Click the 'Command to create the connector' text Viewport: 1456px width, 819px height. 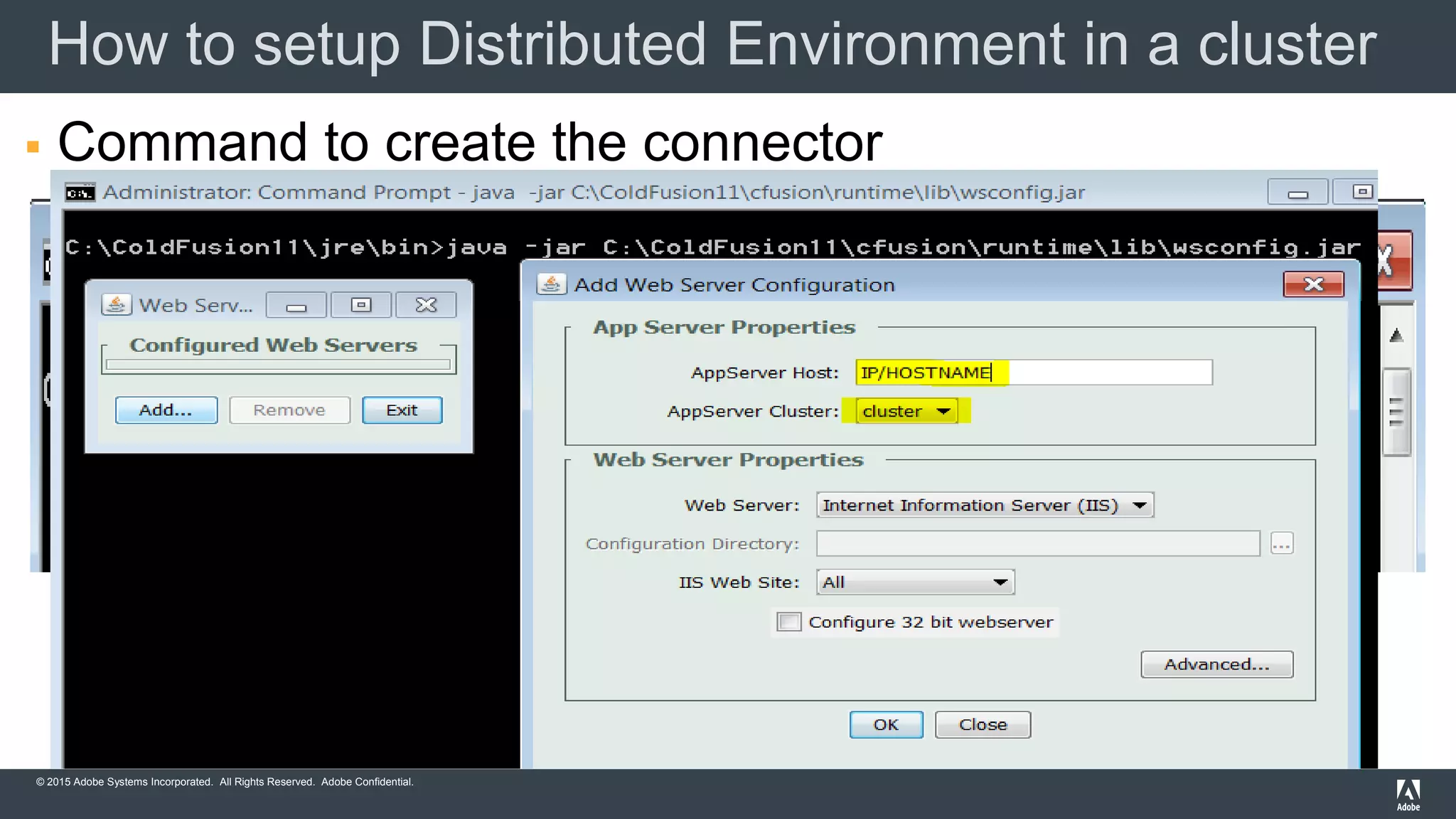tap(470, 142)
